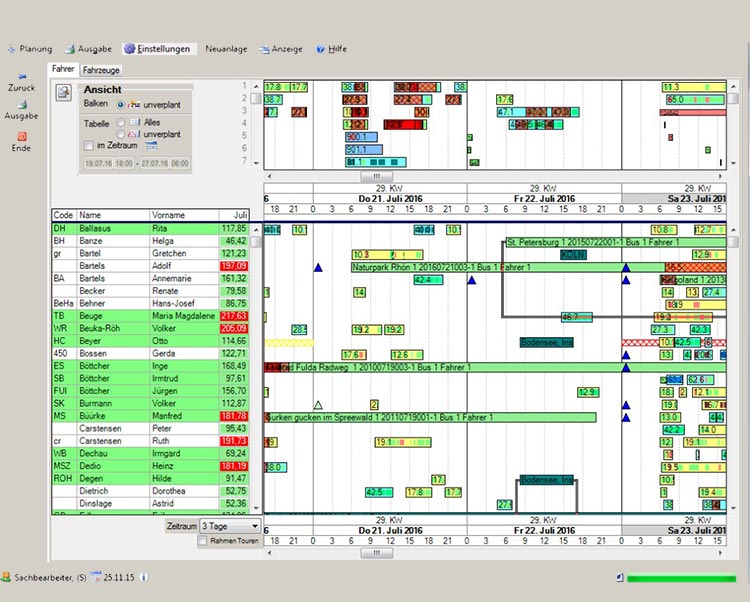
Task: Select the Gurken gucken im Spreewald tour bar
Action: point(430,417)
